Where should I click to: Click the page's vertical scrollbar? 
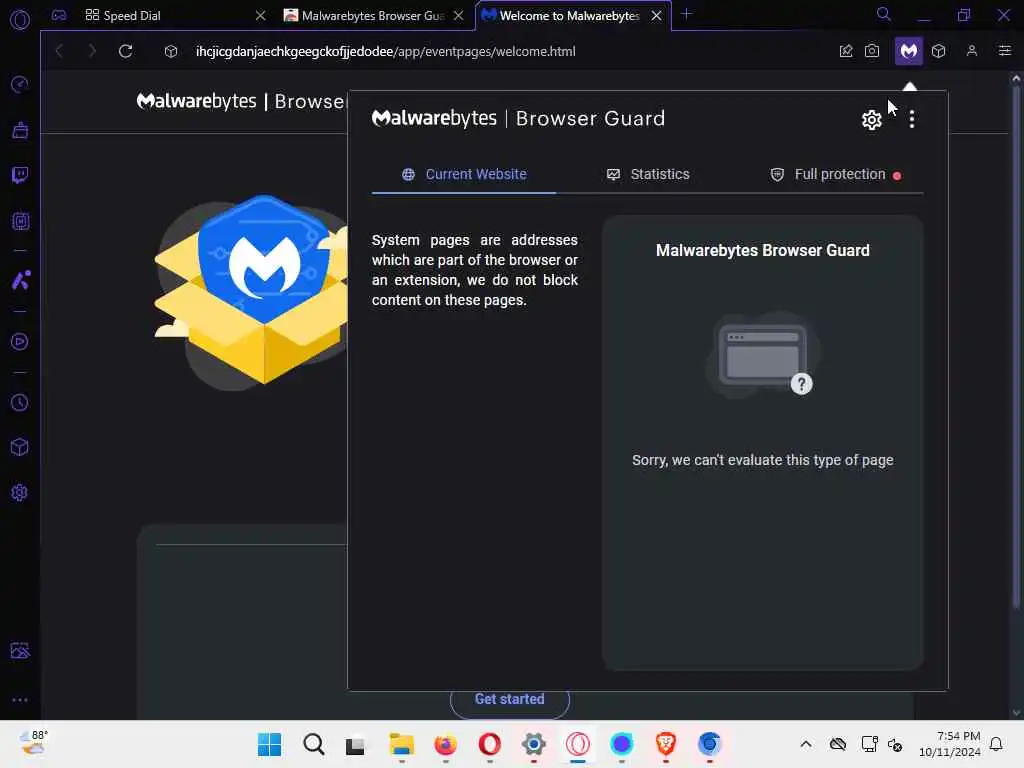click(1016, 346)
